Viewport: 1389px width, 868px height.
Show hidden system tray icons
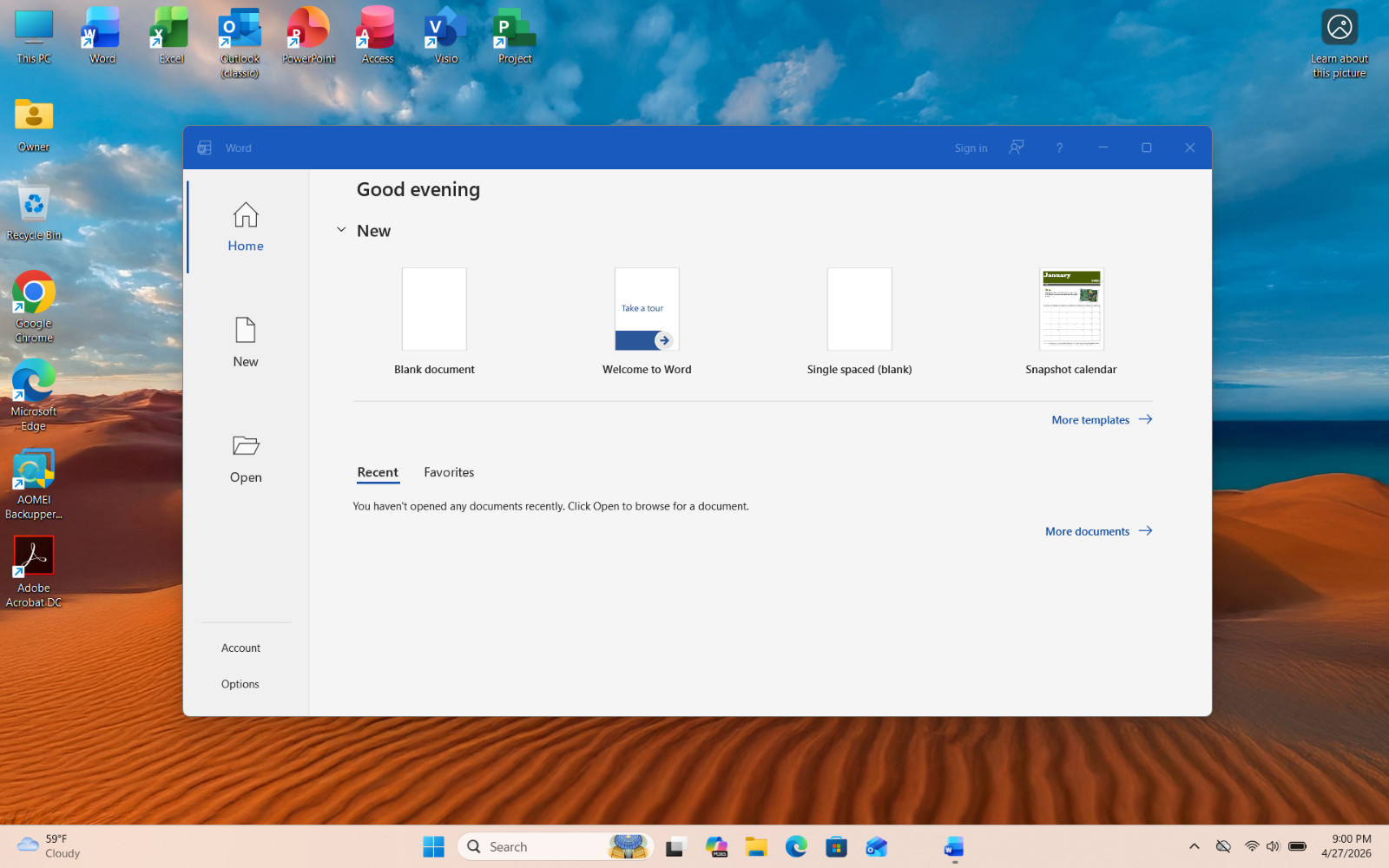coord(1194,846)
